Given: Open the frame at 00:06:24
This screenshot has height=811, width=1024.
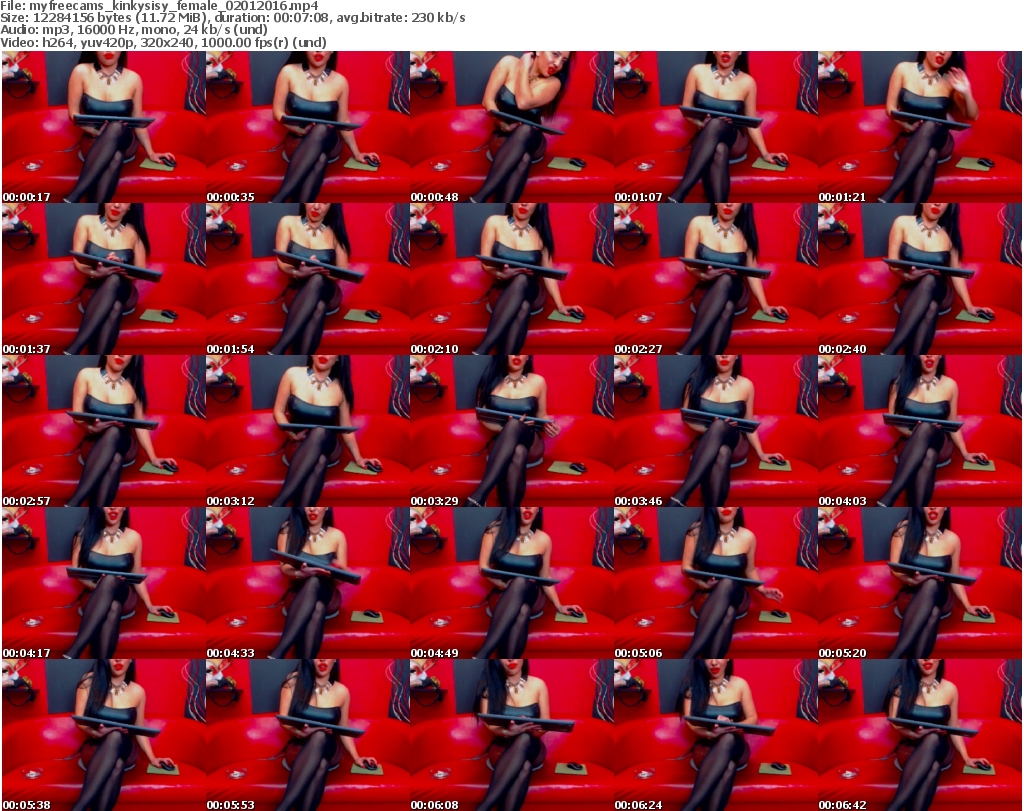Looking at the screenshot, I should pos(716,735).
